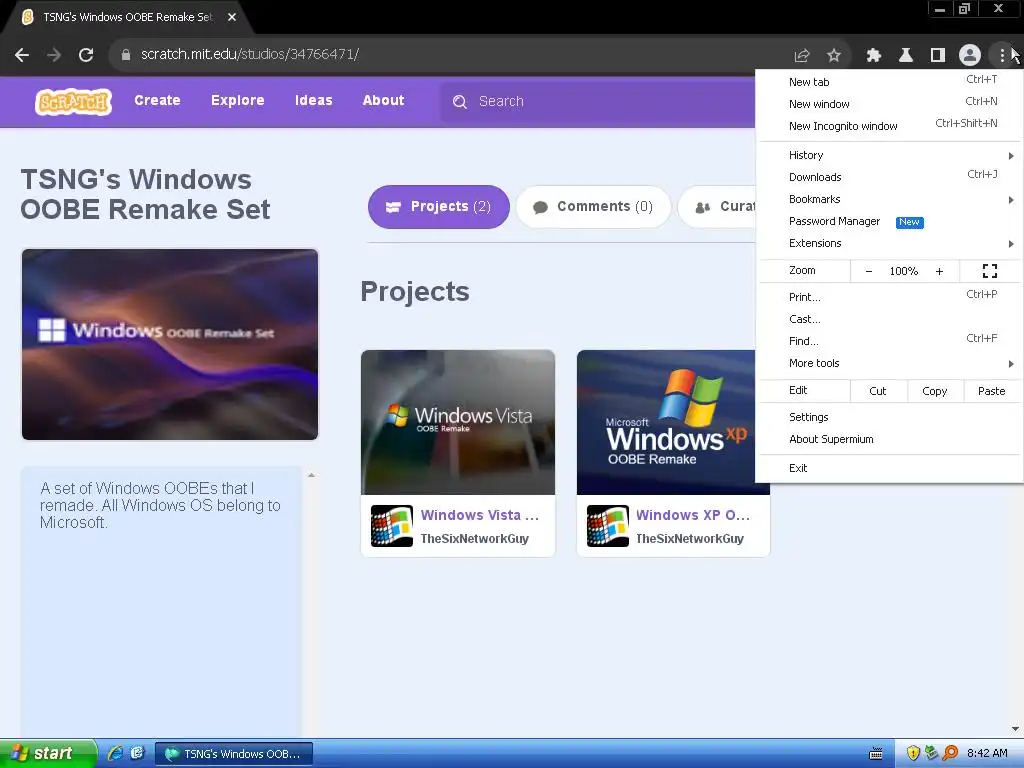Viewport: 1024px width, 768px height.
Task: Select Cast... menu item
Action: point(889,319)
